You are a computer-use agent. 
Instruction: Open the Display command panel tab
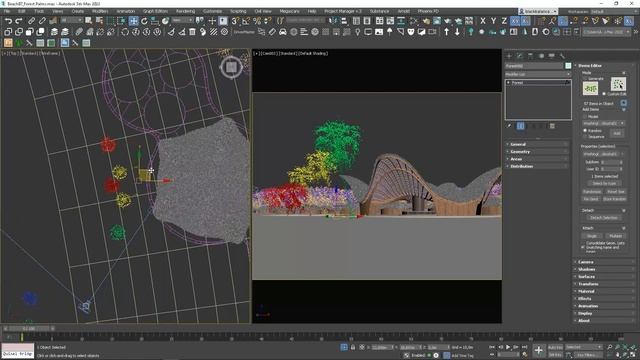552,56
